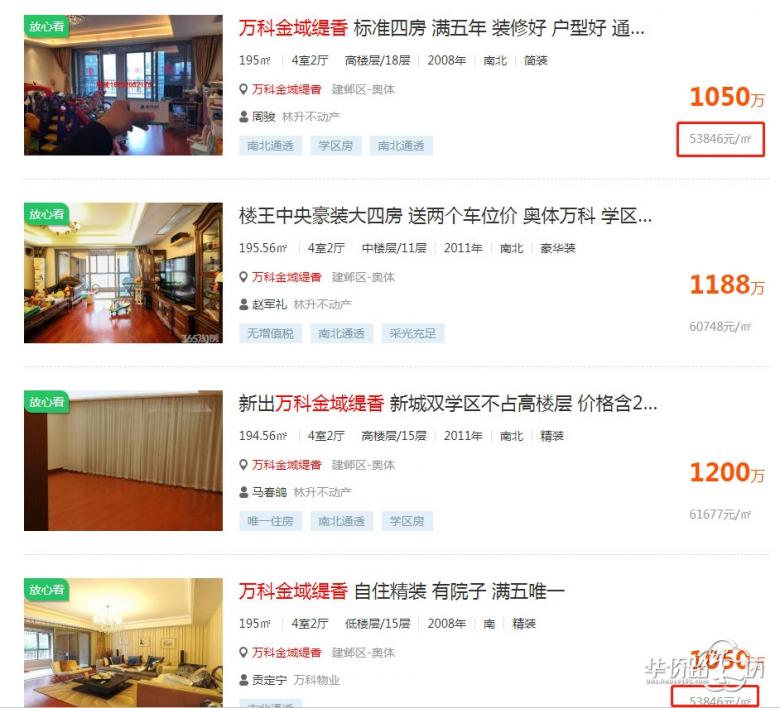Open the listing titled 新出万科金域缇香 新城双学区
The image size is (780, 708).
[448, 404]
